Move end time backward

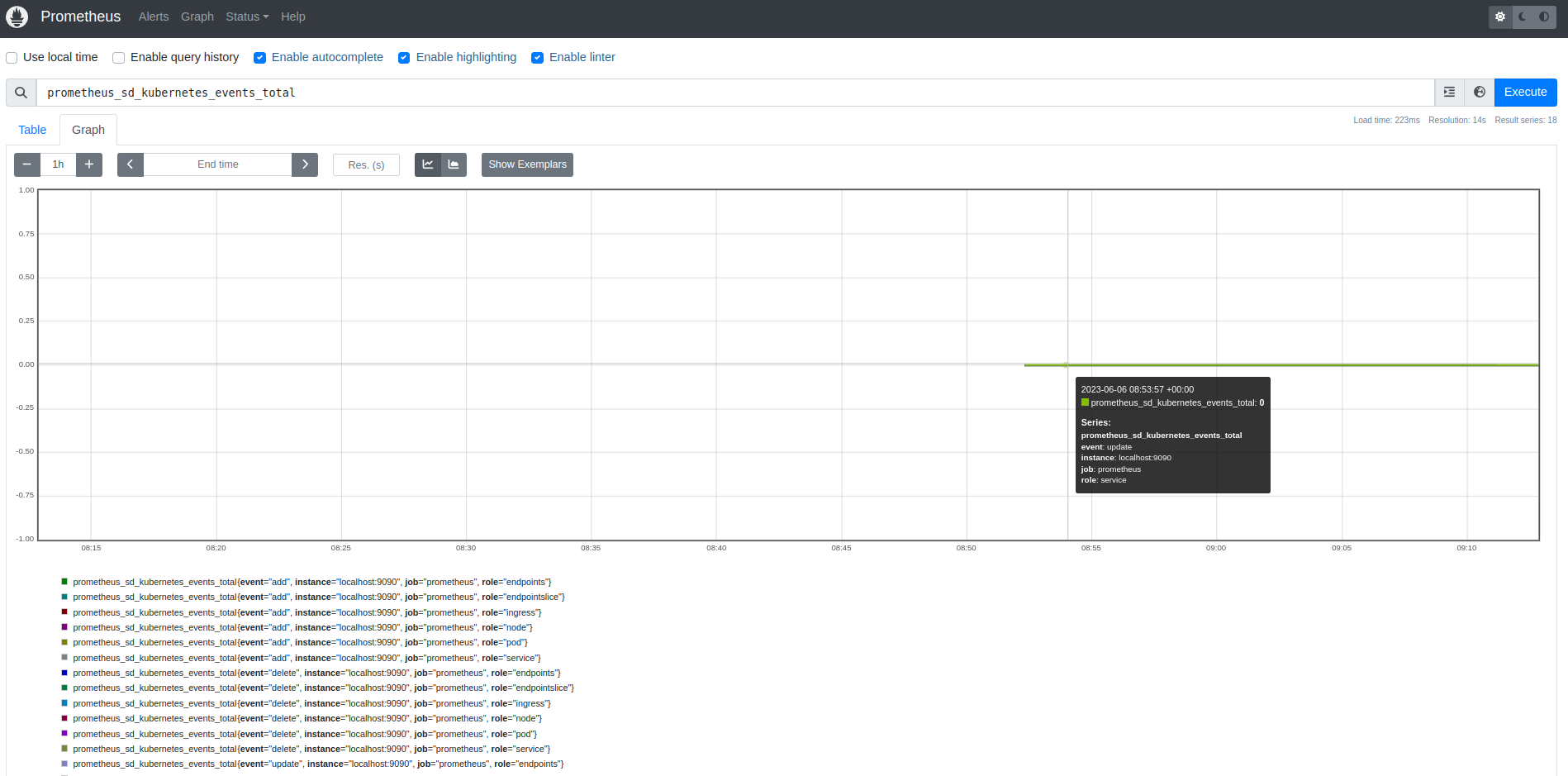pos(131,164)
